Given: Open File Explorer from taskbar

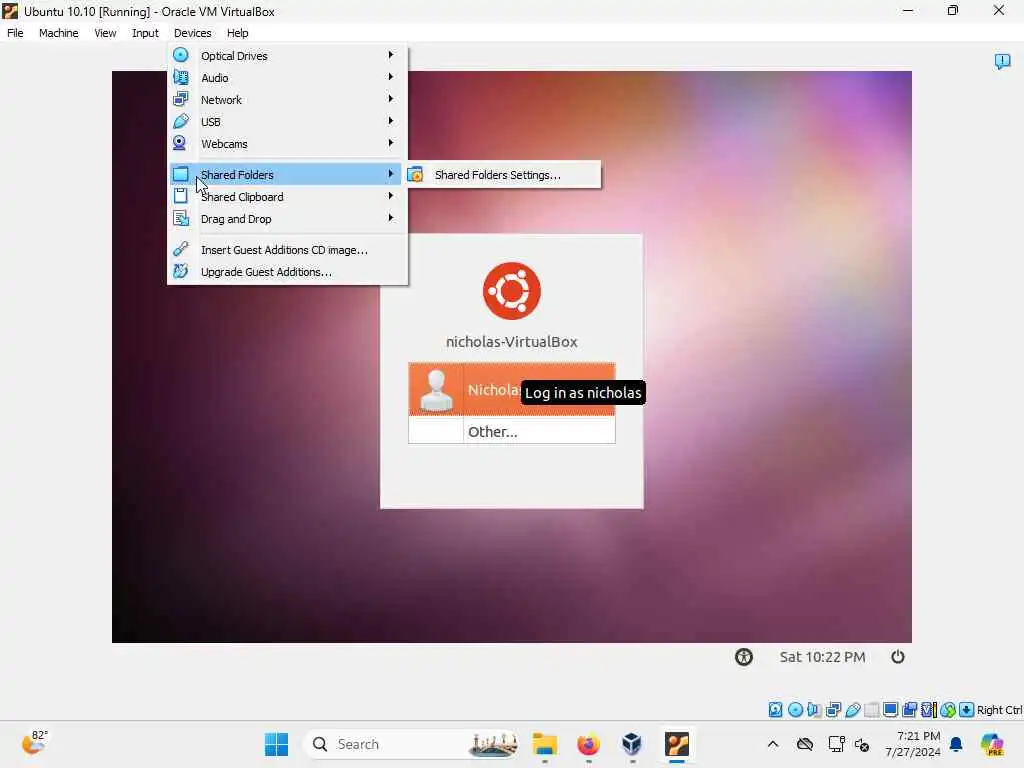Looking at the screenshot, I should click(545, 744).
